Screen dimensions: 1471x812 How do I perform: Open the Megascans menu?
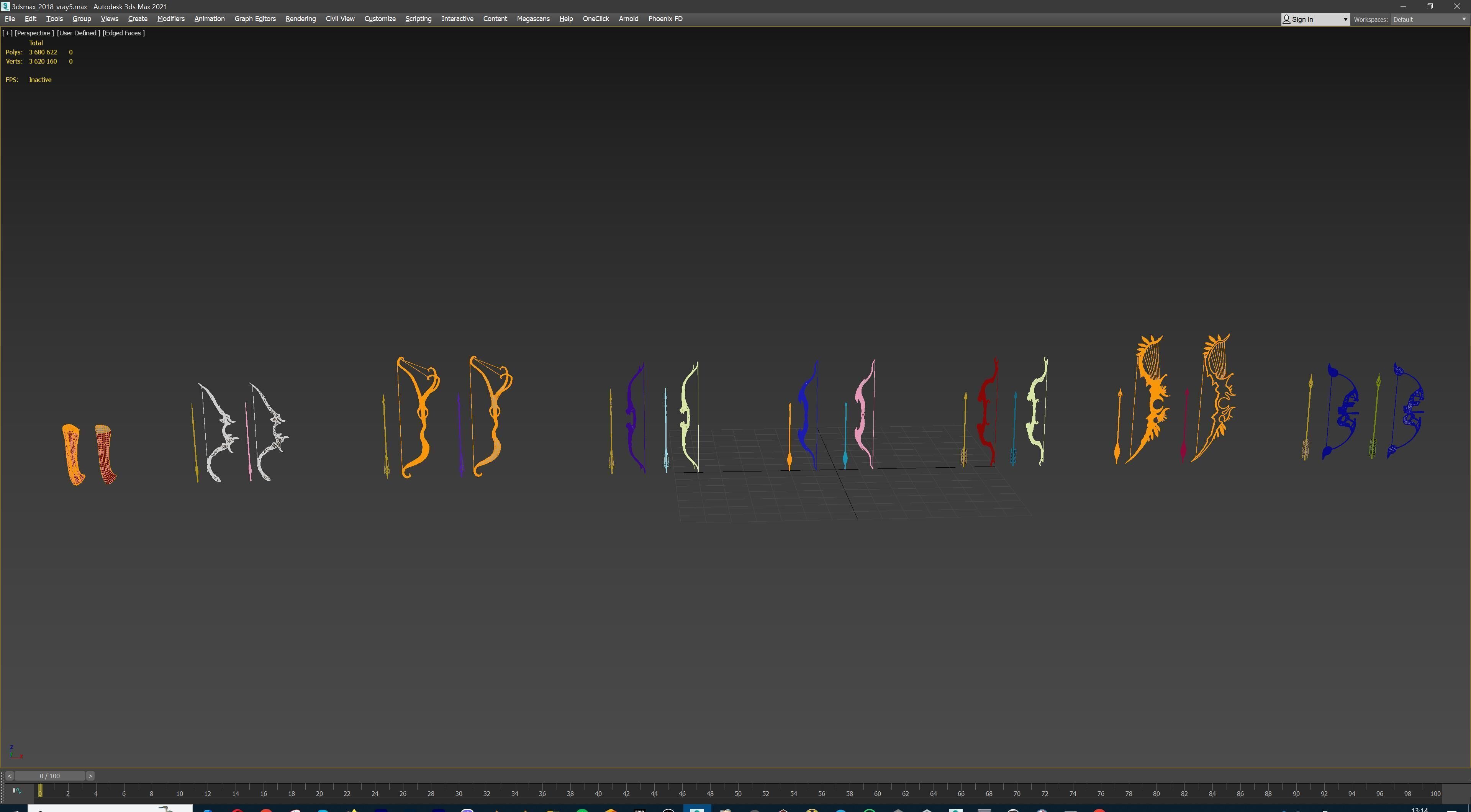[x=533, y=19]
